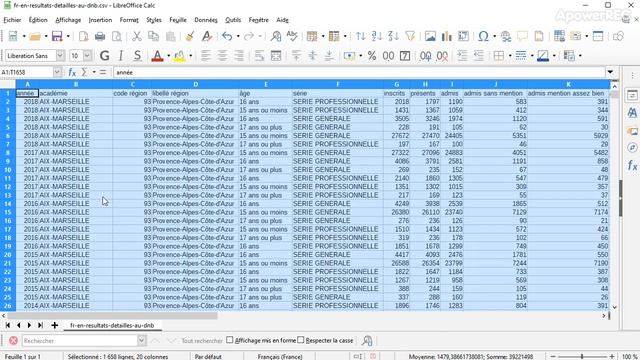Open the sidebar Navigator panel
Image resolution: width=640 pixels, height=360 pixels.
coord(632,147)
